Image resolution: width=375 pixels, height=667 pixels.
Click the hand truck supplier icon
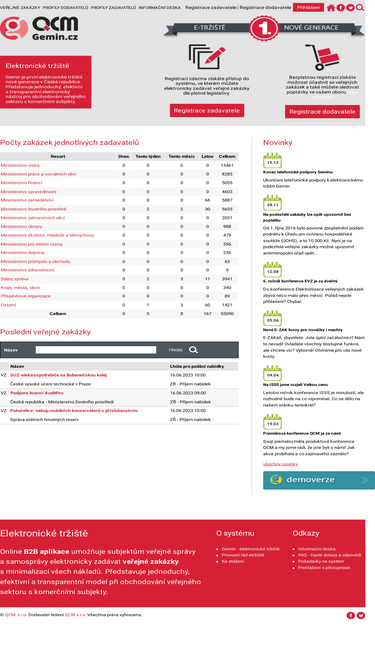[322, 57]
